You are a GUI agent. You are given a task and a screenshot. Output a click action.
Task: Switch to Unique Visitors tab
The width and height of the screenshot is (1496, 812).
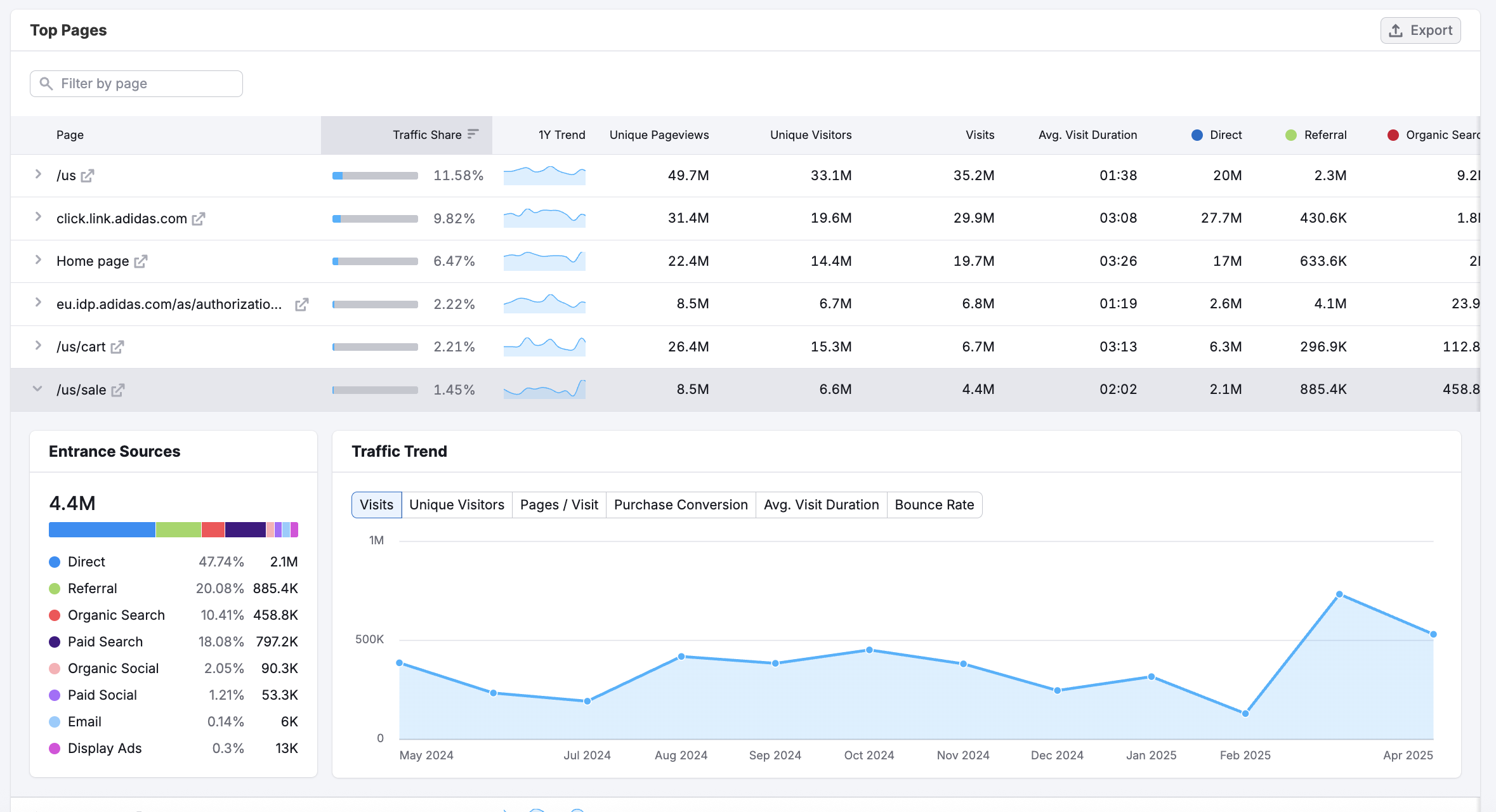coord(456,505)
